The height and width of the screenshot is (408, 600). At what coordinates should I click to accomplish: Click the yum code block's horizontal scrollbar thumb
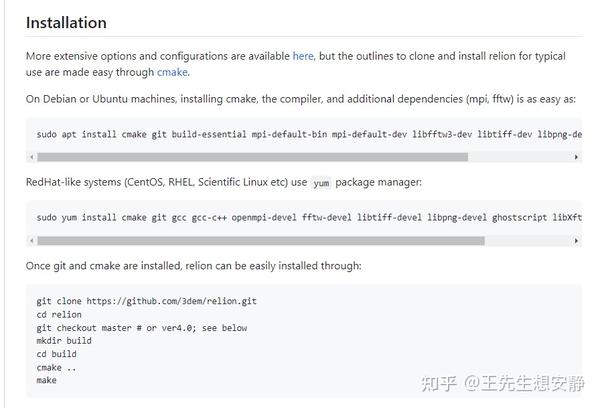[x=261, y=241]
